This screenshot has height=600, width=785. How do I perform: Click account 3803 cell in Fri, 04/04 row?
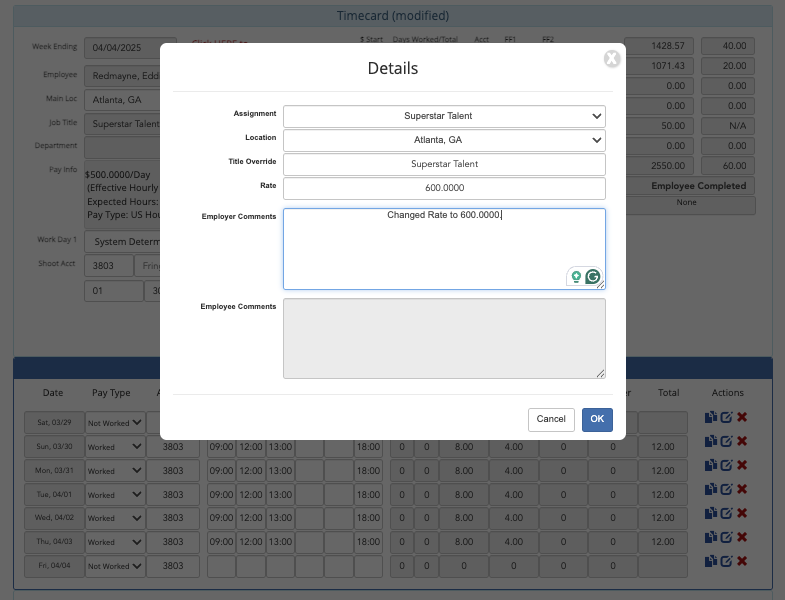[x=173, y=566]
